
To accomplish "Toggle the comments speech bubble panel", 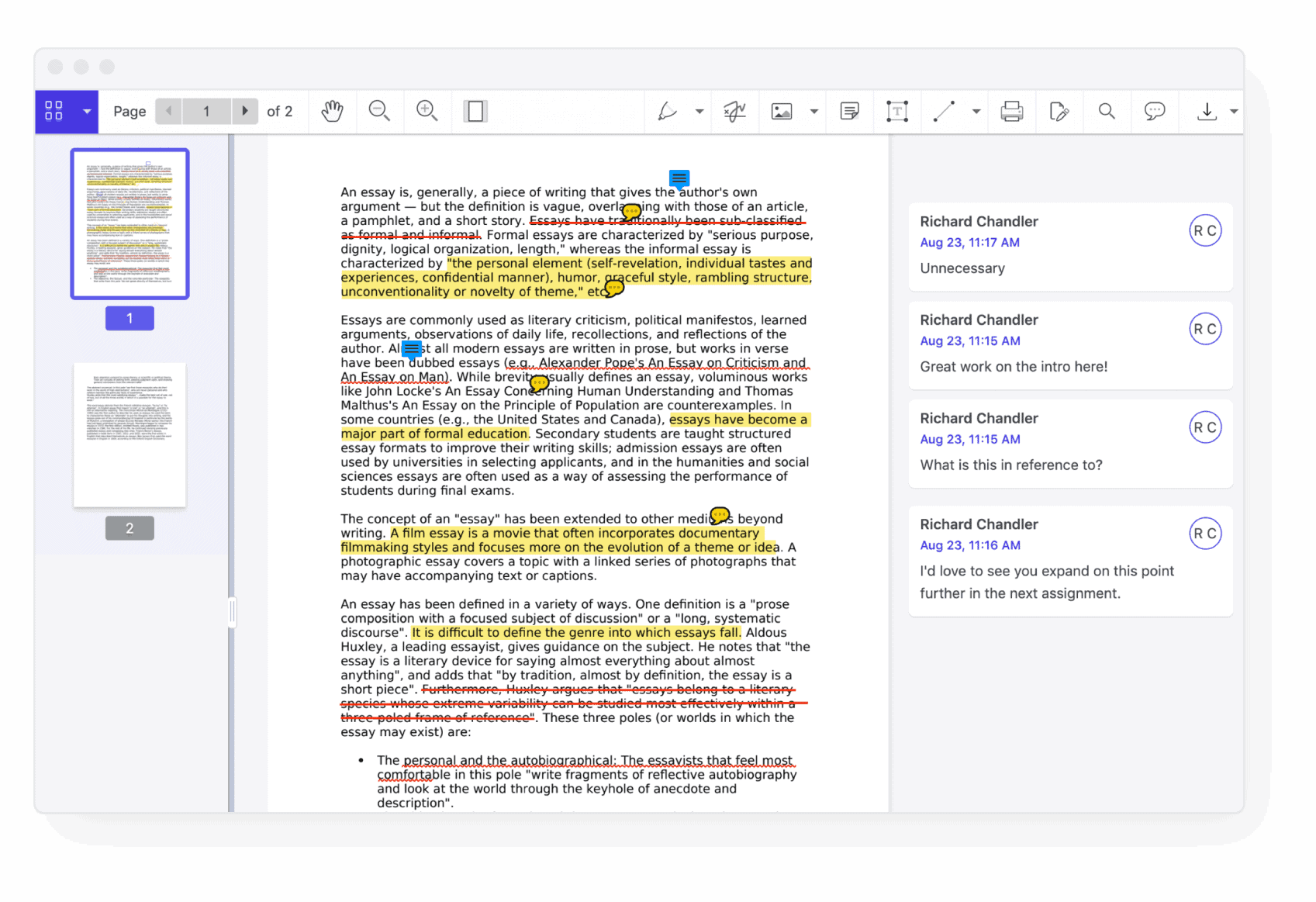I will click(1155, 111).
